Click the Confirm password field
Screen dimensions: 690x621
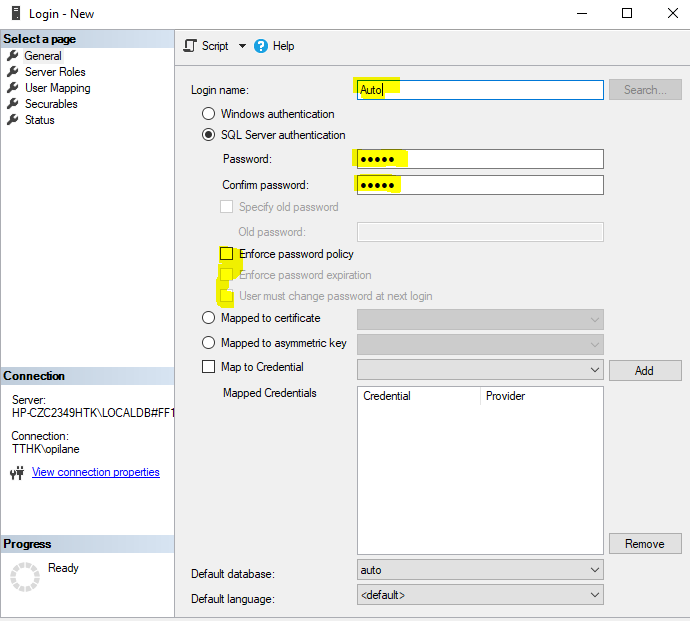tap(480, 185)
